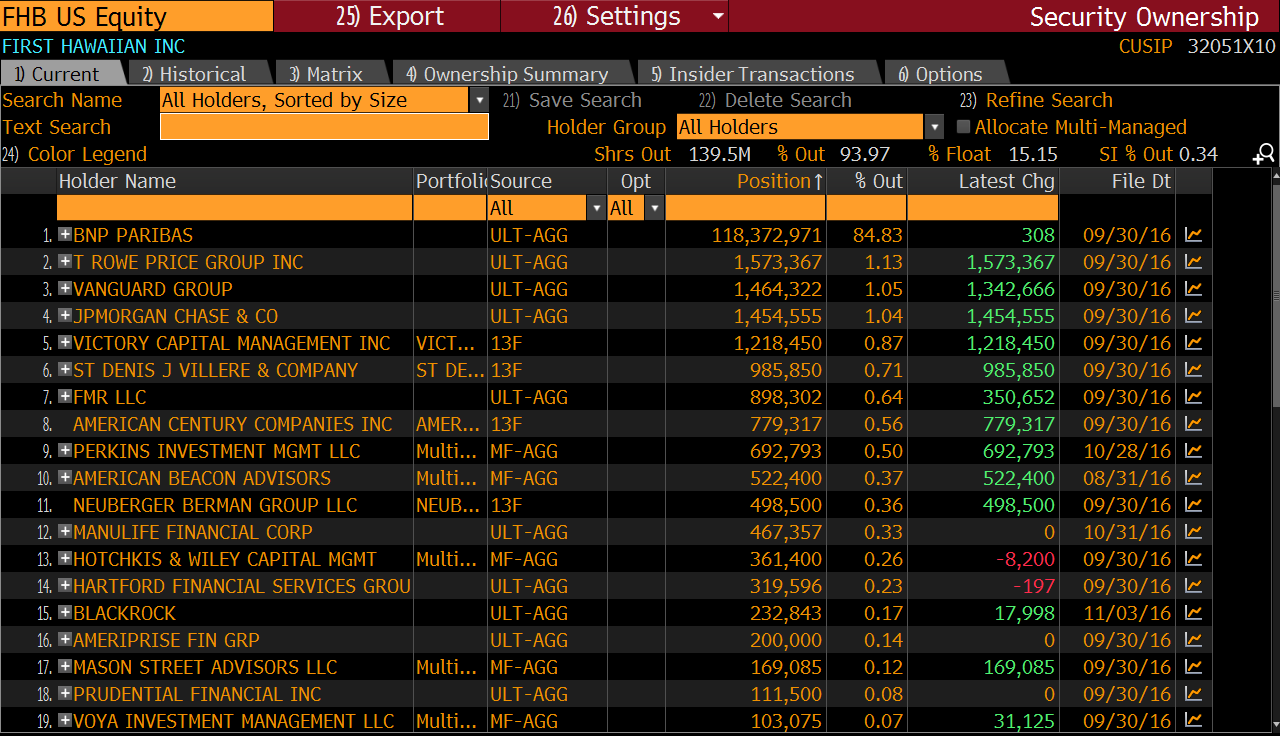This screenshot has height=736, width=1280.
Task: Click into the Text Search field
Action: [324, 127]
